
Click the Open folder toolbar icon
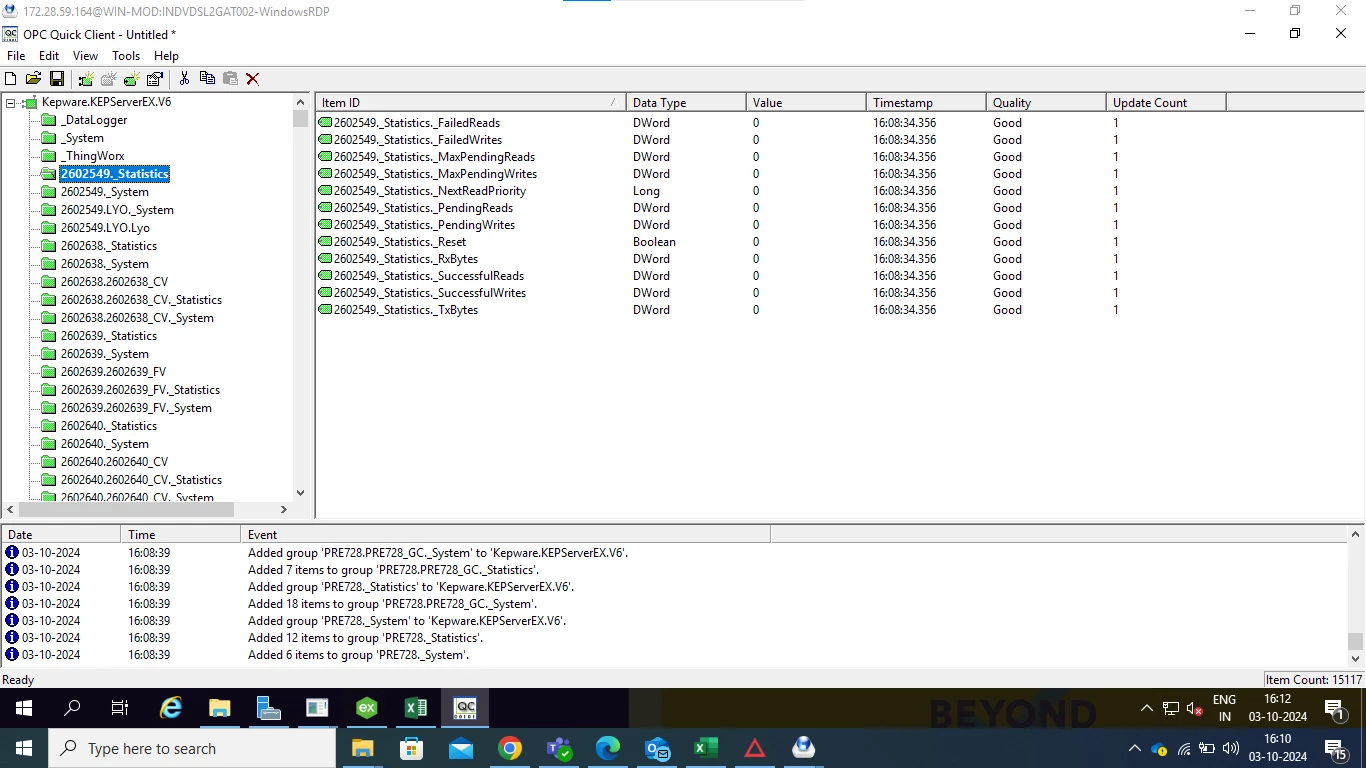pyautogui.click(x=33, y=79)
